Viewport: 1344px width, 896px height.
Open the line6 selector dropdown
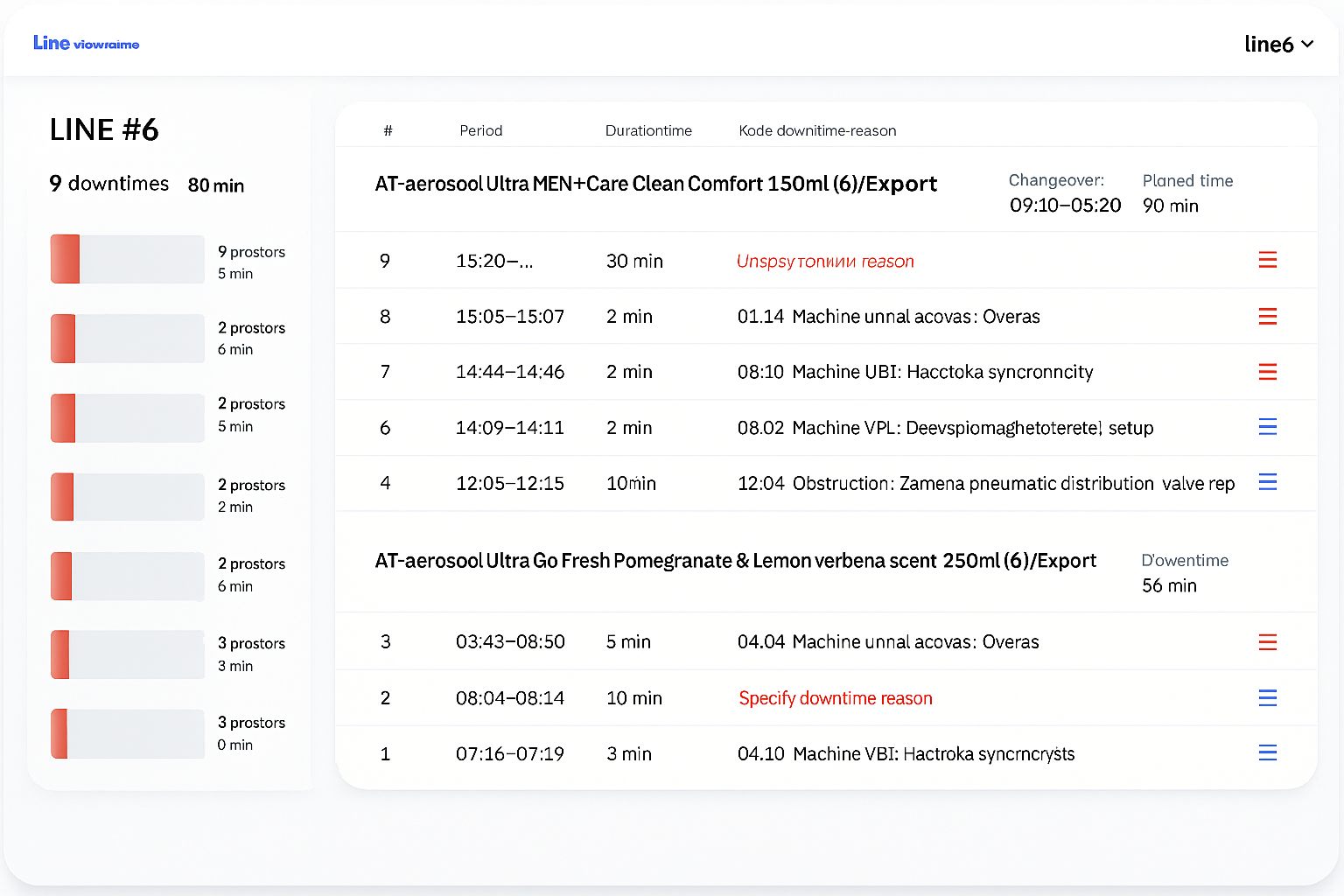click(1277, 44)
